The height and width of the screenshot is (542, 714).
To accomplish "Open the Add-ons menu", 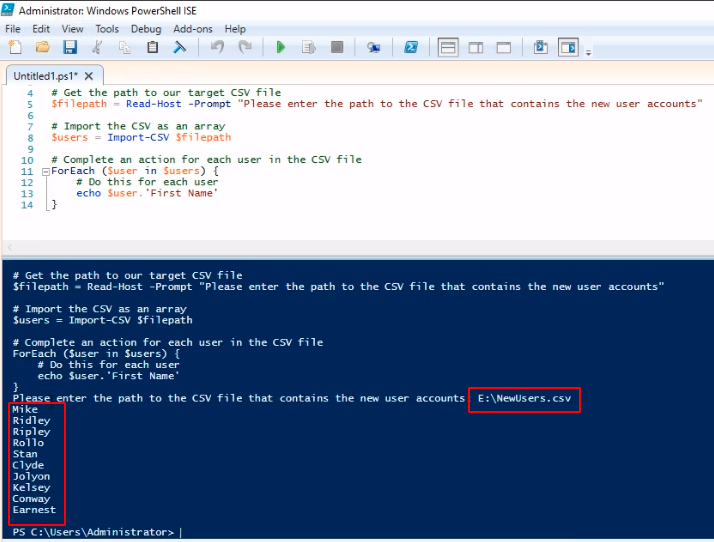I will coord(193,29).
